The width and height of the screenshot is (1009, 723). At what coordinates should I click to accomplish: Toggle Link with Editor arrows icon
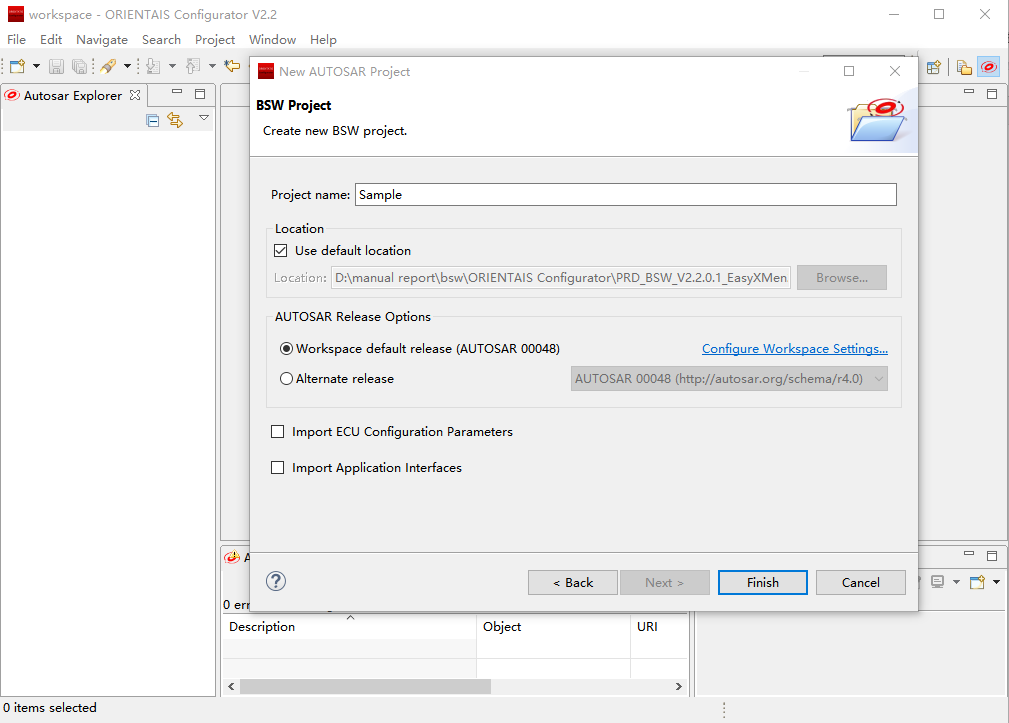coord(175,120)
